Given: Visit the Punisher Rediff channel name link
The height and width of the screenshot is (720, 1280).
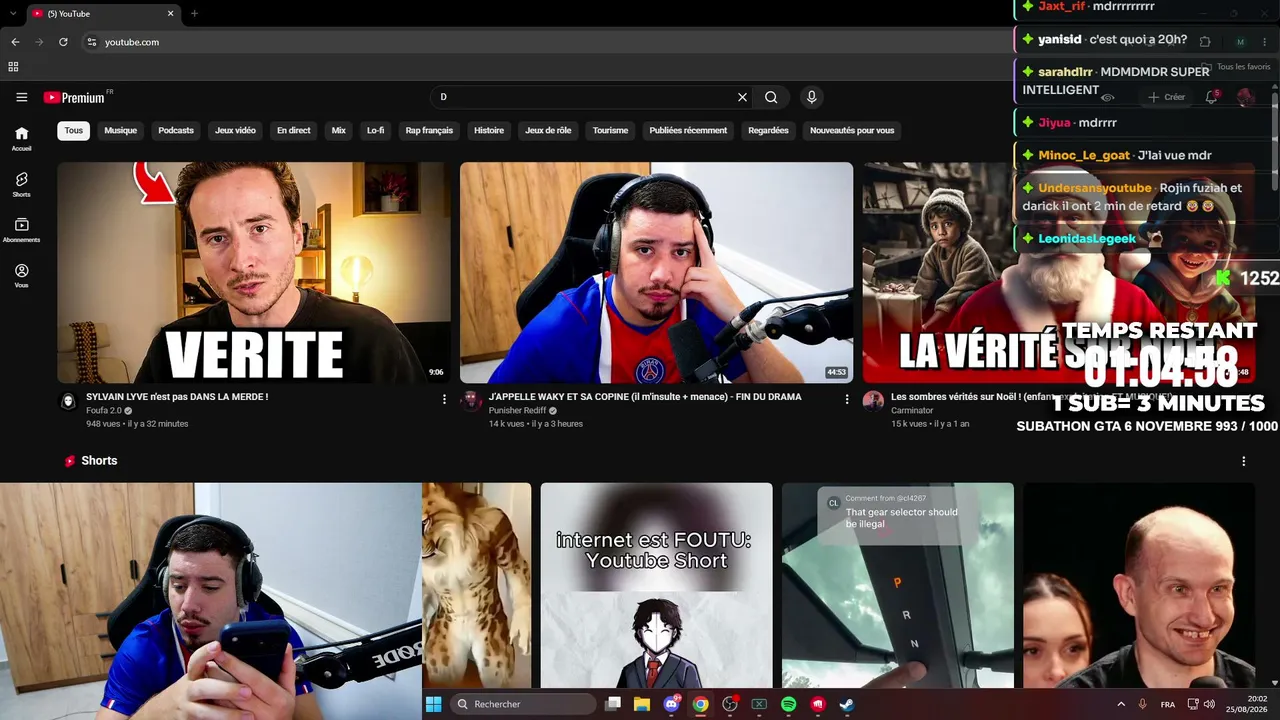Looking at the screenshot, I should click(517, 411).
